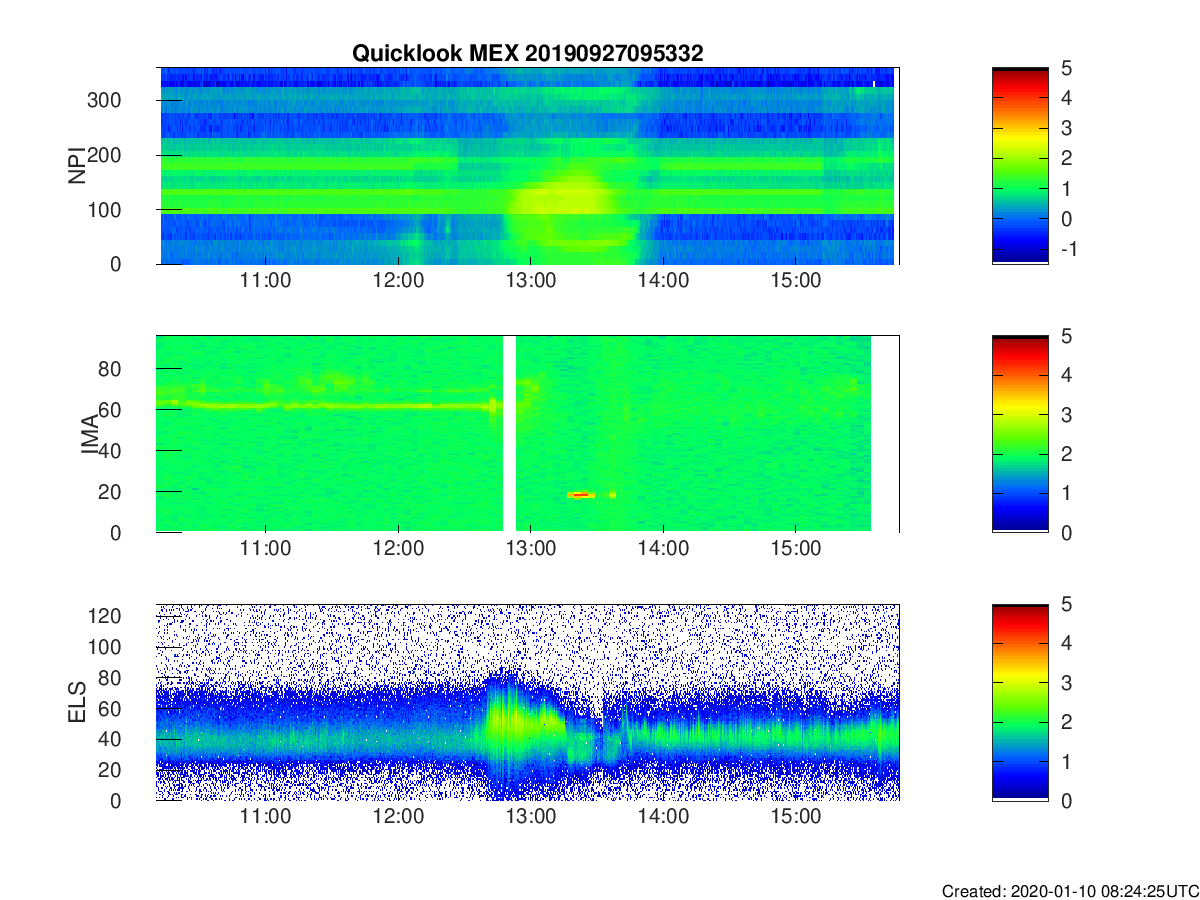Click the 5 label on the NPI colorbar

point(1065,68)
